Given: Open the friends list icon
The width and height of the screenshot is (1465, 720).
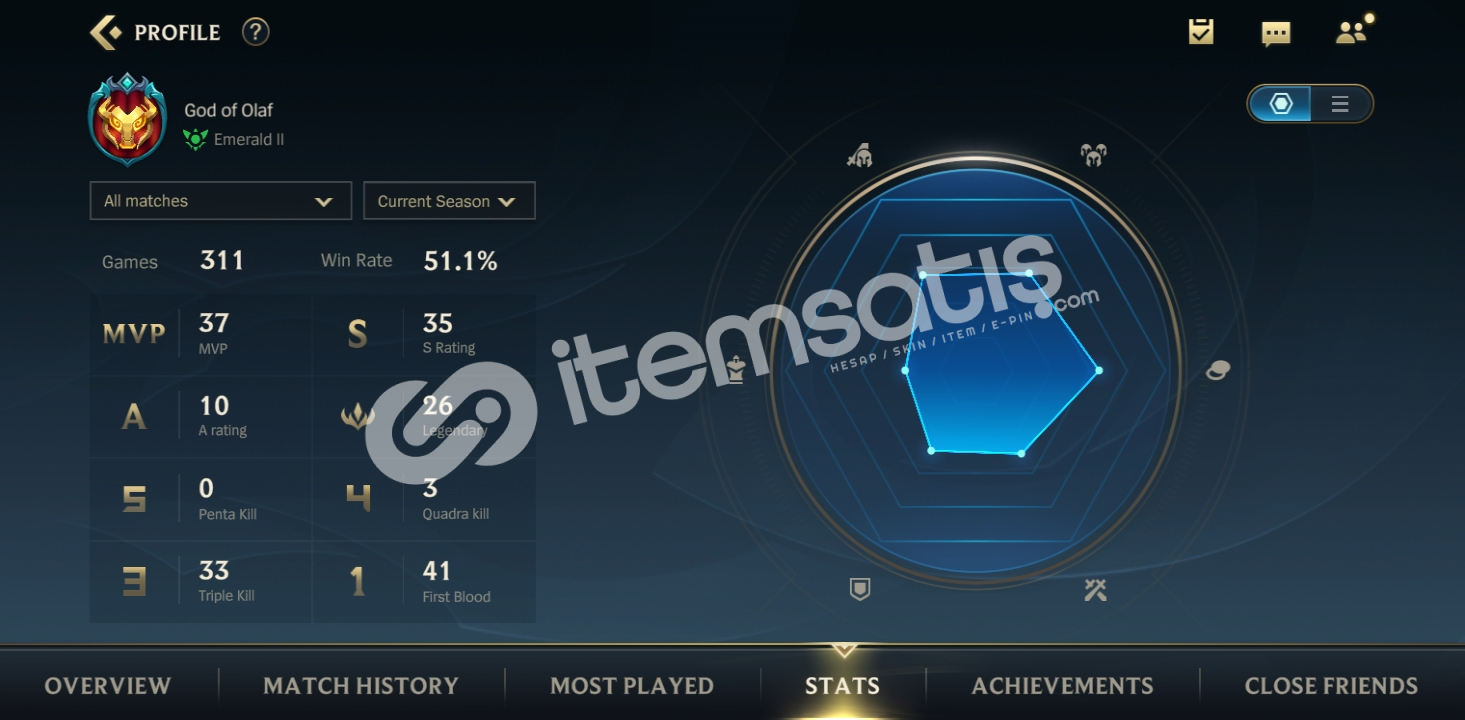Looking at the screenshot, I should pyautogui.click(x=1353, y=31).
